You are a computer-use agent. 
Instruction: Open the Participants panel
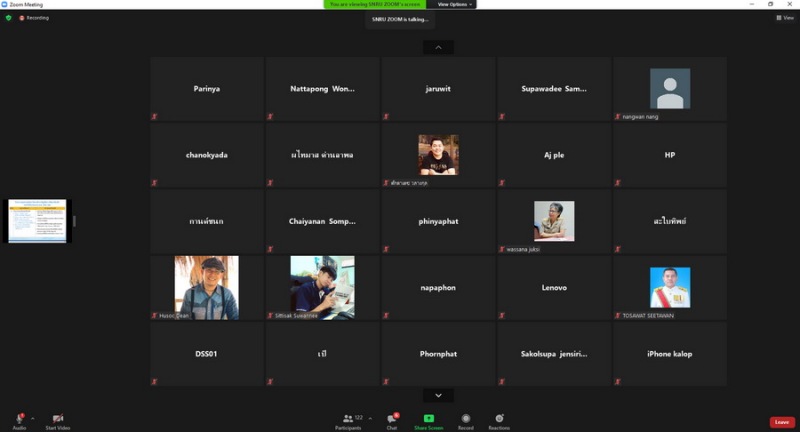[x=348, y=418]
